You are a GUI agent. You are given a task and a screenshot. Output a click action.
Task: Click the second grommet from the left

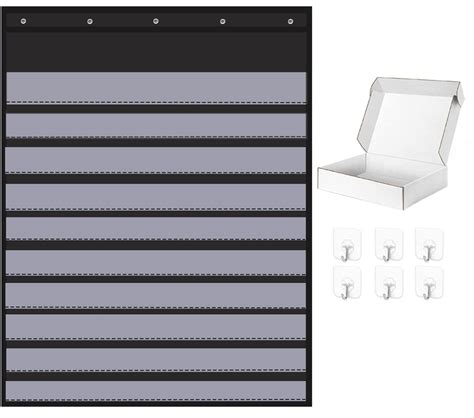(x=90, y=21)
